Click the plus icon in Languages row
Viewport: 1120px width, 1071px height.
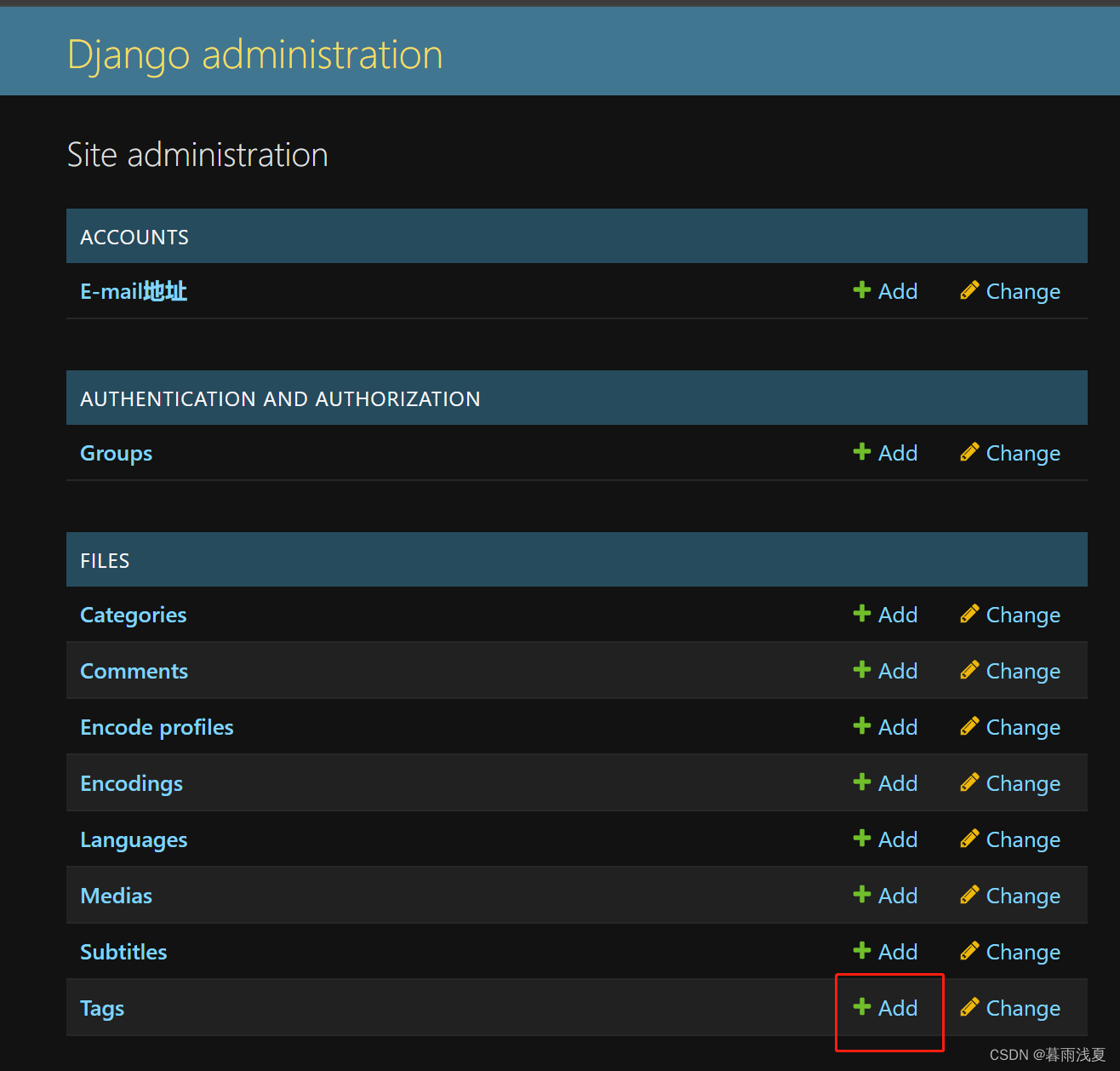(x=862, y=839)
